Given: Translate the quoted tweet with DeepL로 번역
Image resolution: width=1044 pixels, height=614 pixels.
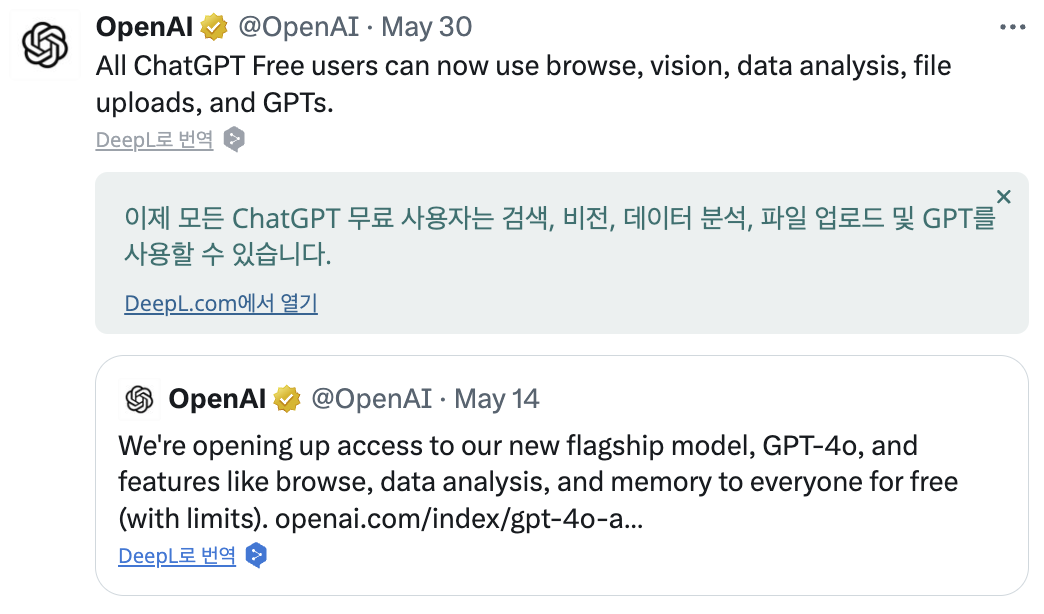Looking at the screenshot, I should click(176, 554).
